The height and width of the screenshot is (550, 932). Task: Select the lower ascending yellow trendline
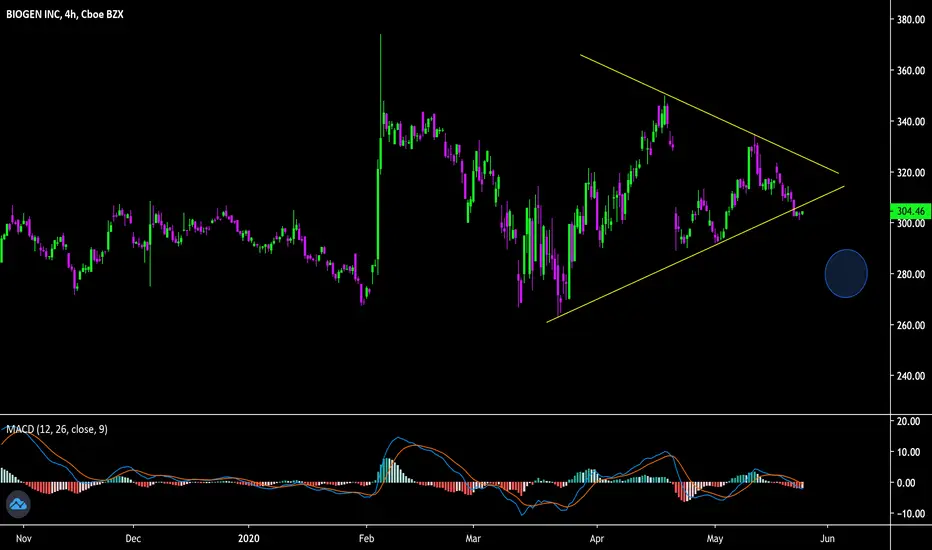click(x=695, y=254)
